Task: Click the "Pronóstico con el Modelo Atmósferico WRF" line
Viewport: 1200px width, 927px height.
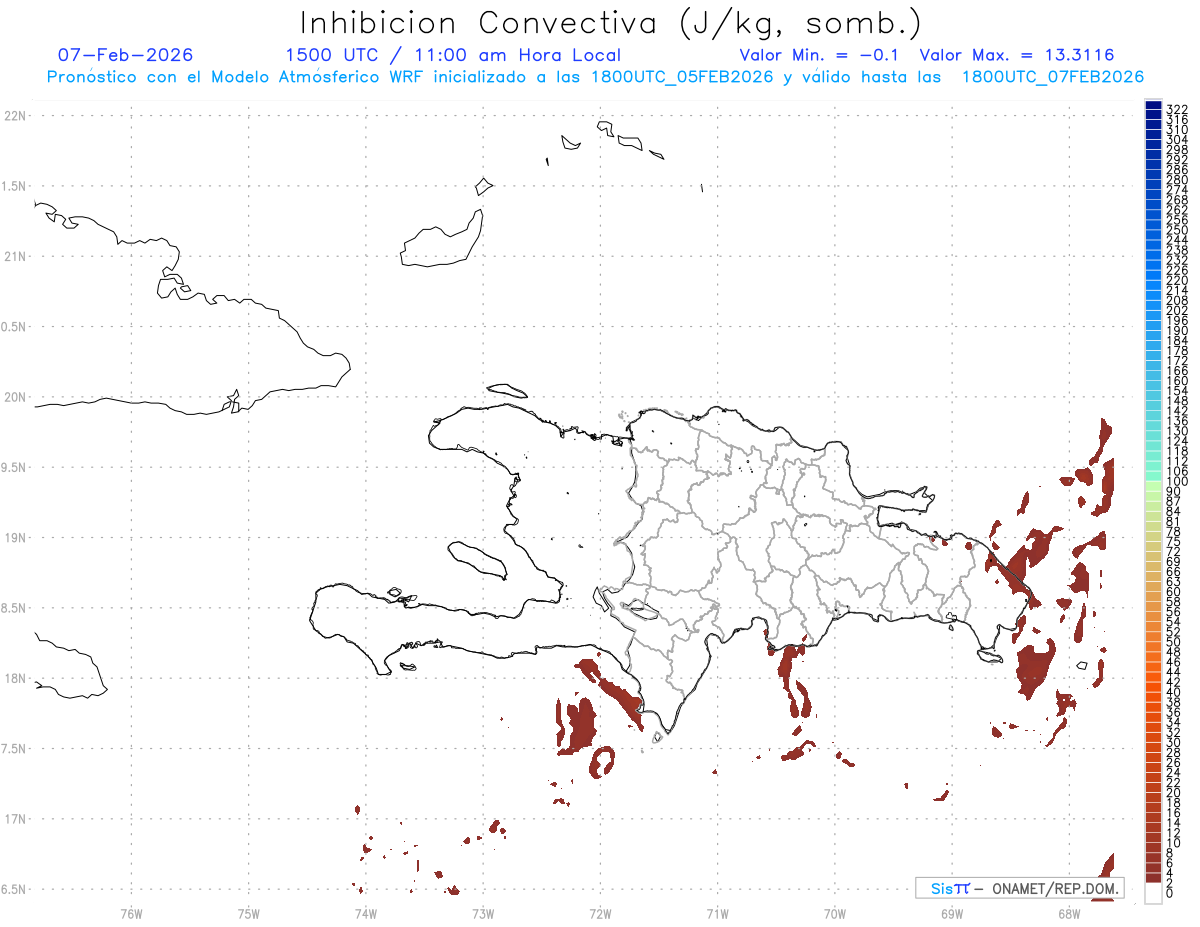Action: (x=595, y=77)
